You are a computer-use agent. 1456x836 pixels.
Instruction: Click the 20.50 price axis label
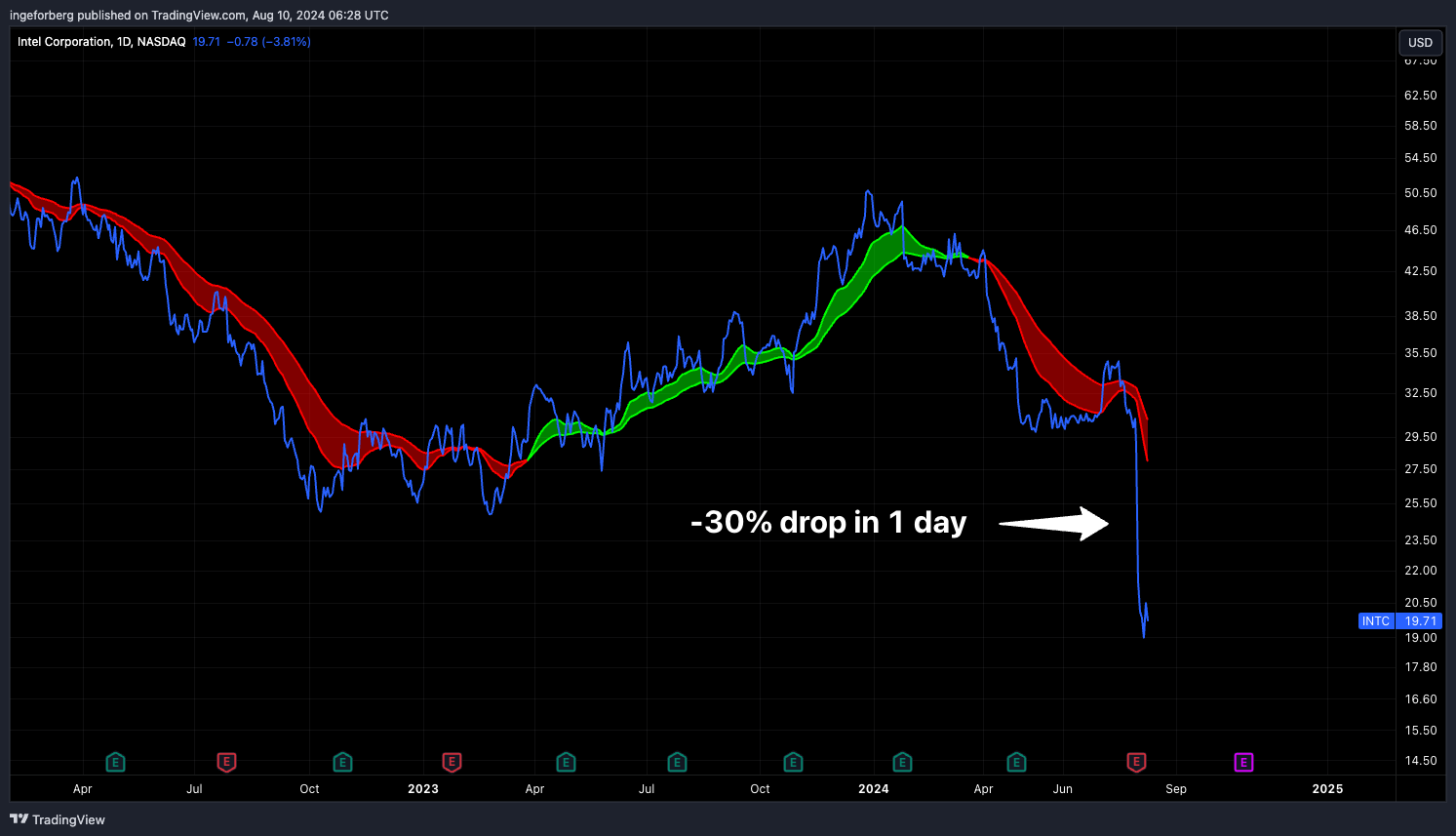point(1421,603)
